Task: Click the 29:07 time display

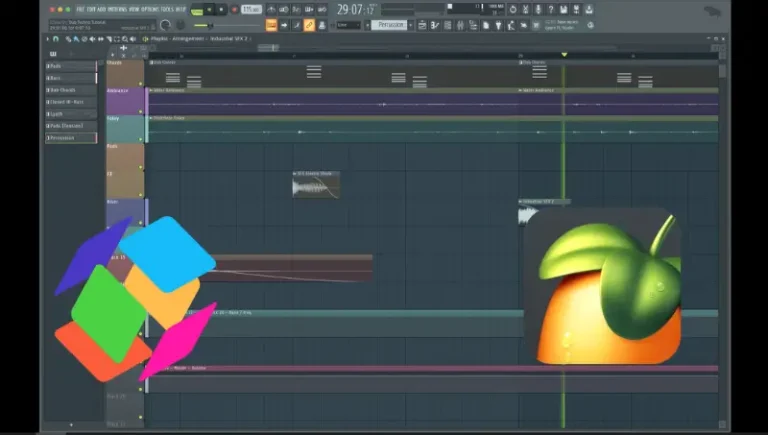Action: point(356,9)
